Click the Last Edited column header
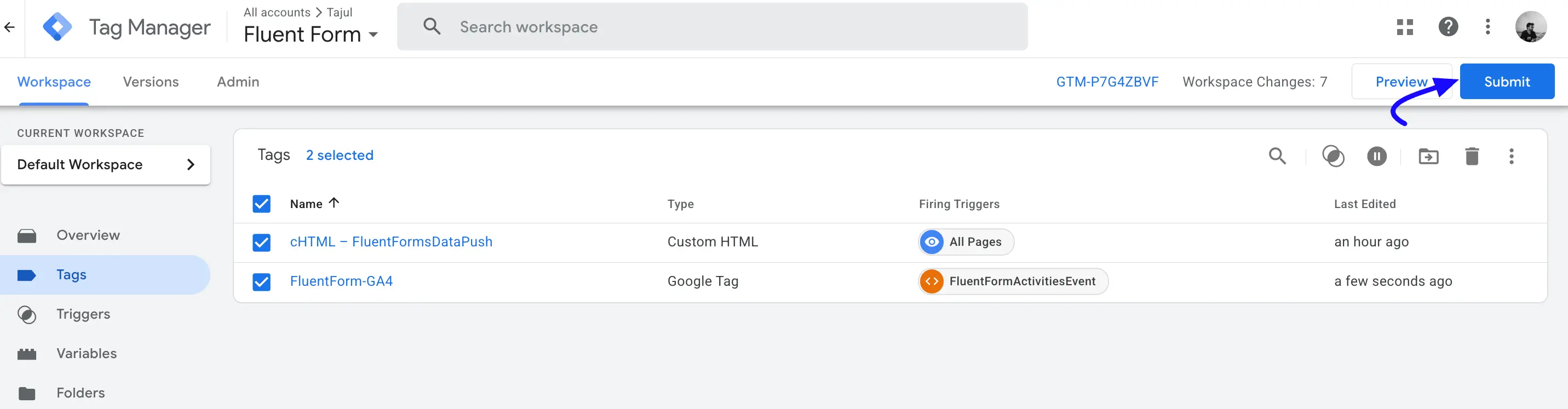The height and width of the screenshot is (409, 1568). (1365, 204)
